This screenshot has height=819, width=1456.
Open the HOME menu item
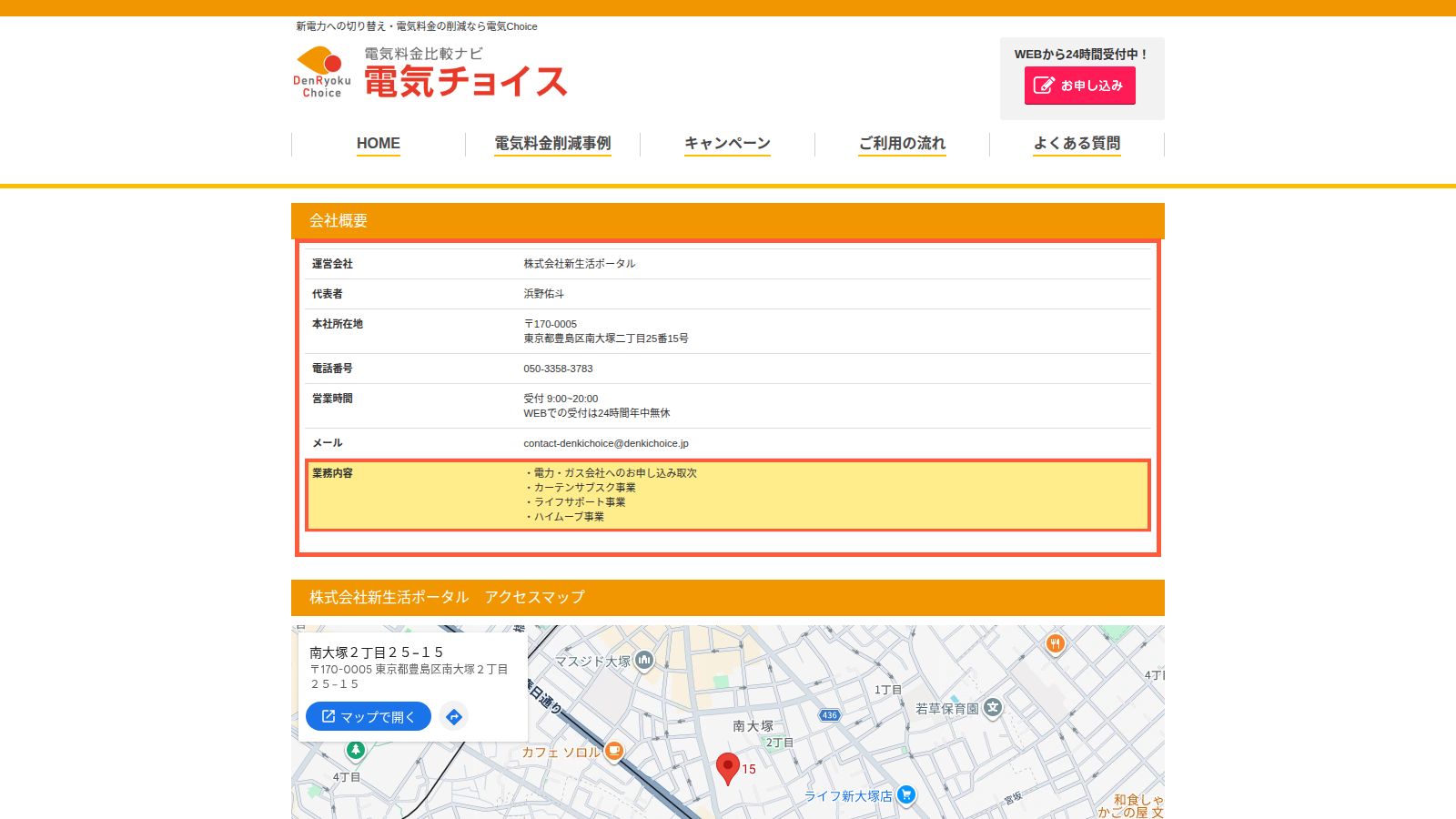point(379,143)
